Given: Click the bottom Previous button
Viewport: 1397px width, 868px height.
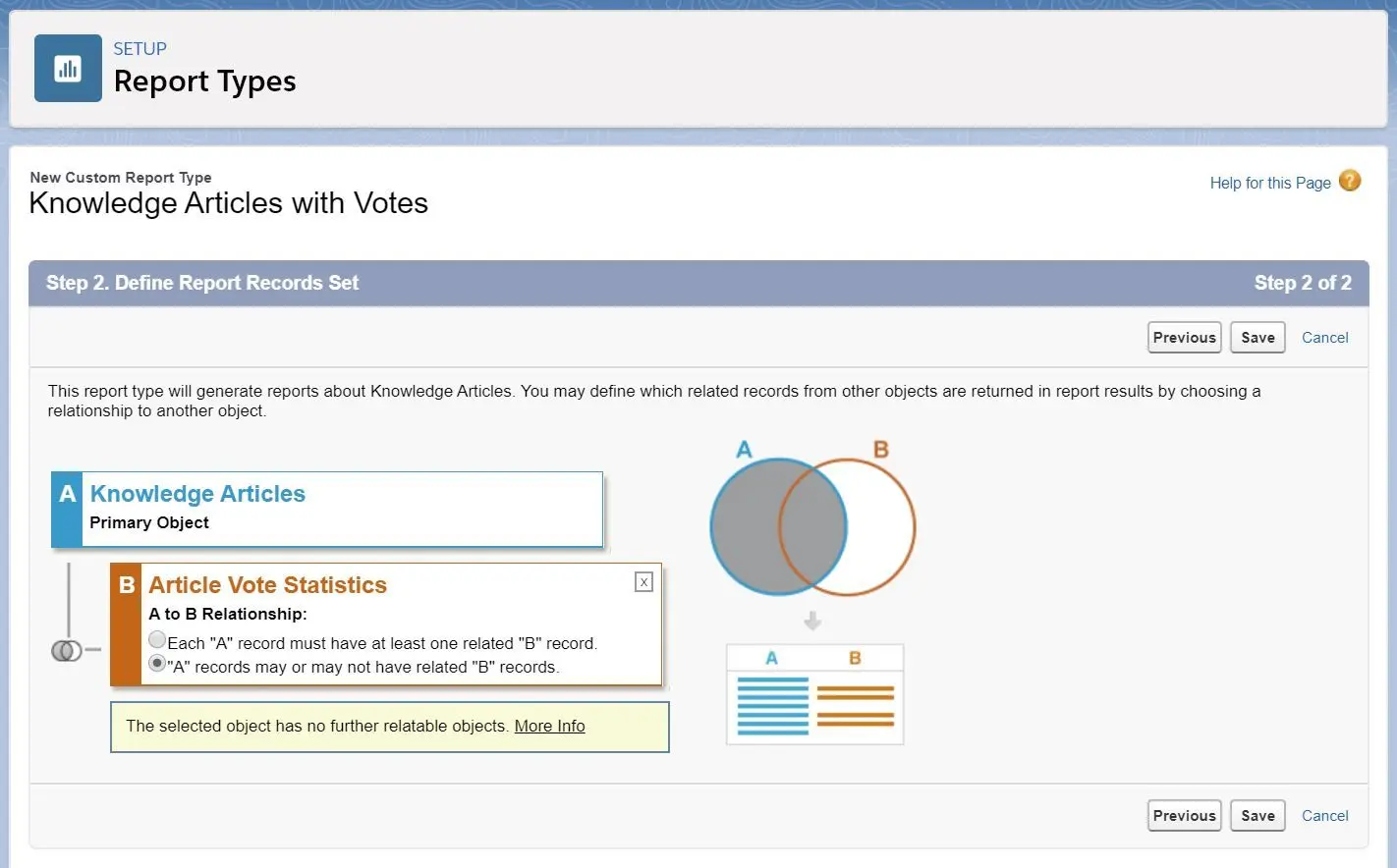Looking at the screenshot, I should point(1185,815).
